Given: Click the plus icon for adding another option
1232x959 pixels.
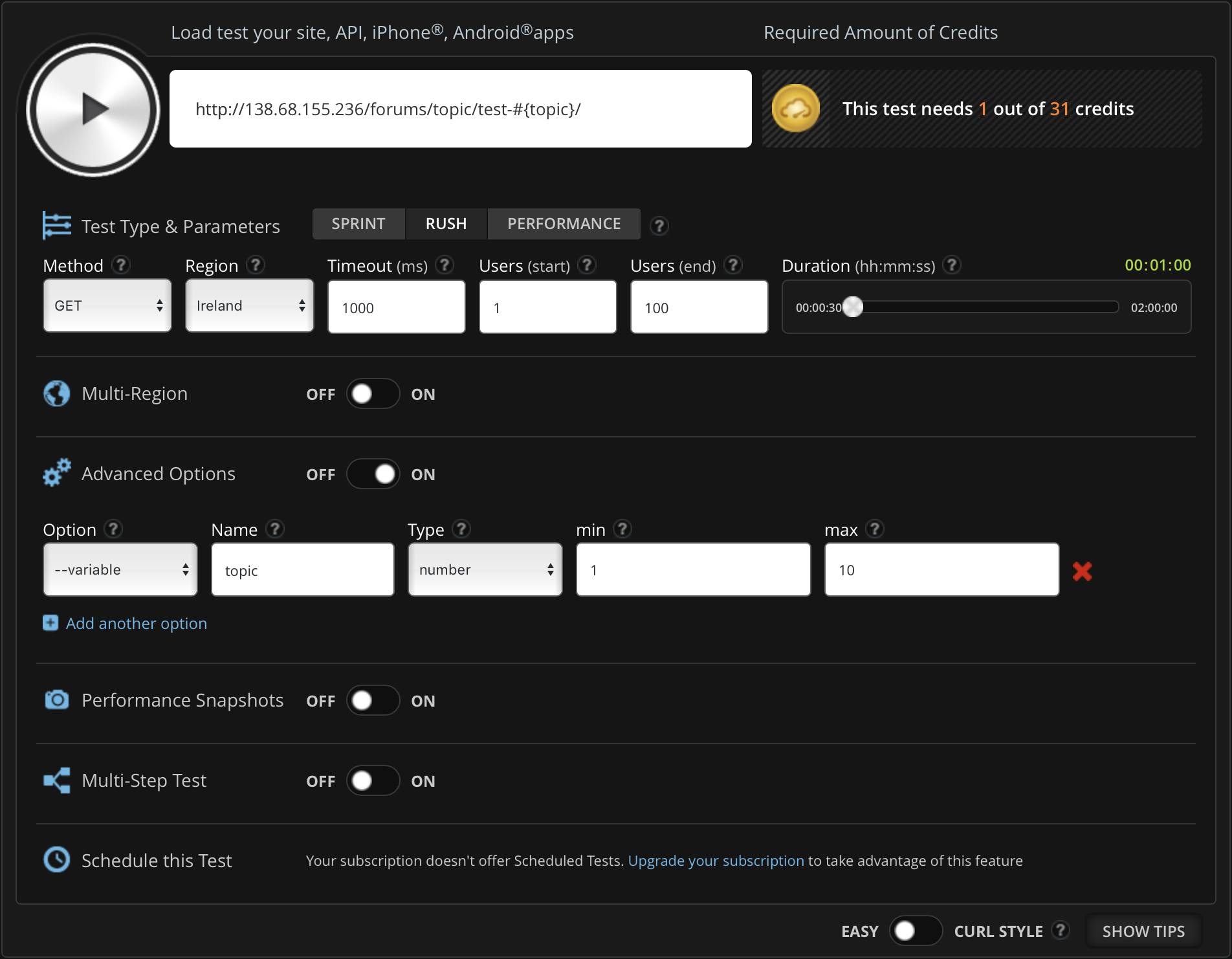Looking at the screenshot, I should pos(50,623).
